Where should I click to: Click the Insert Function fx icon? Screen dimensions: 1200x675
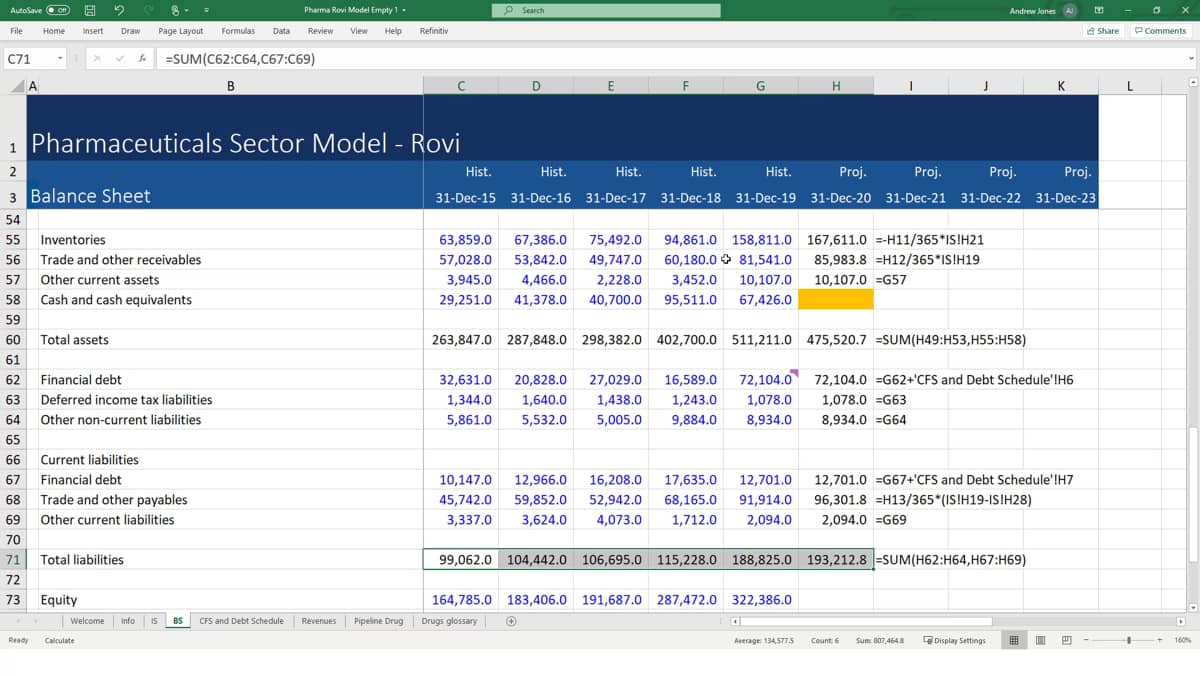[143, 59]
